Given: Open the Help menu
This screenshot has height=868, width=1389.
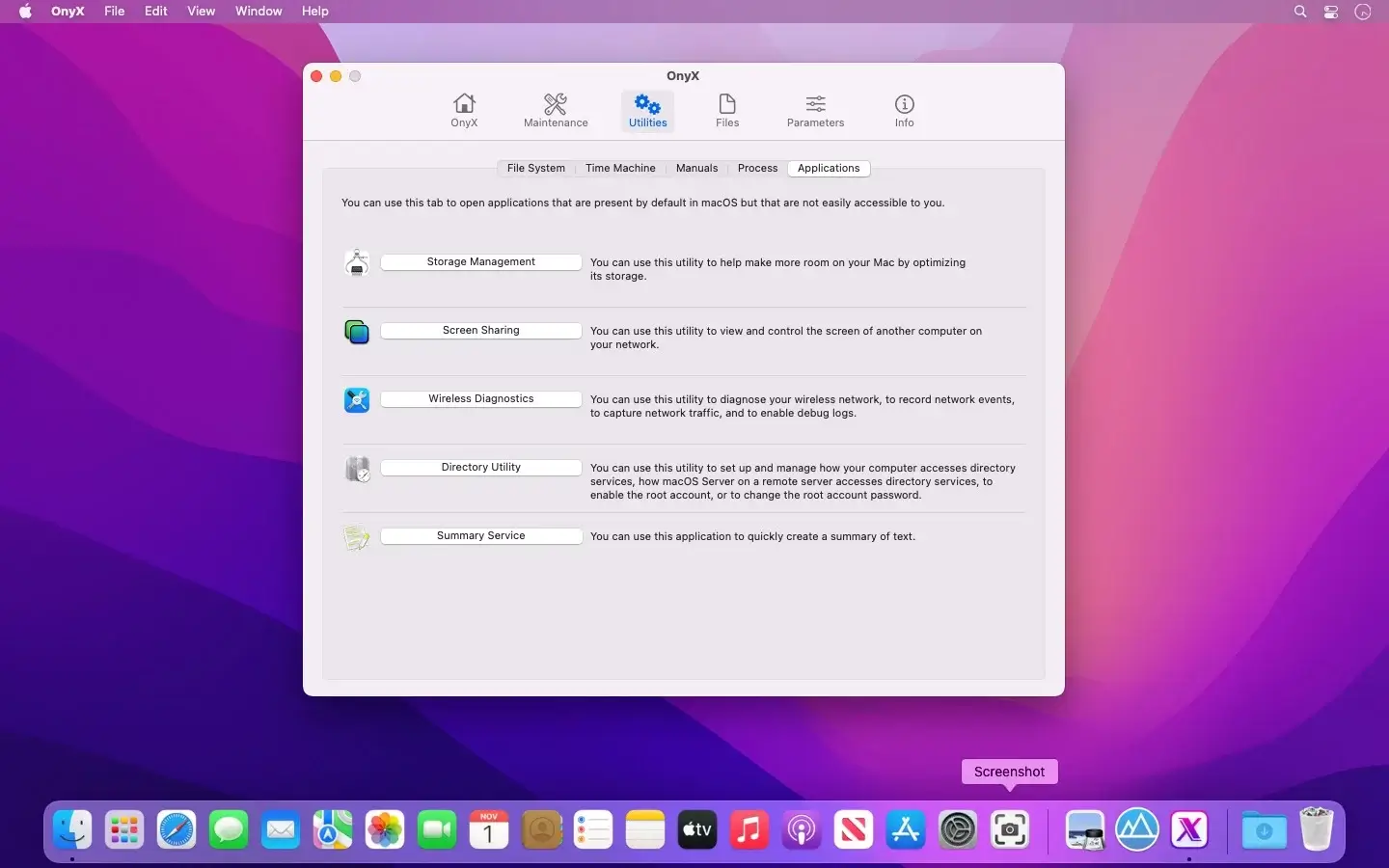Looking at the screenshot, I should pos(315,12).
